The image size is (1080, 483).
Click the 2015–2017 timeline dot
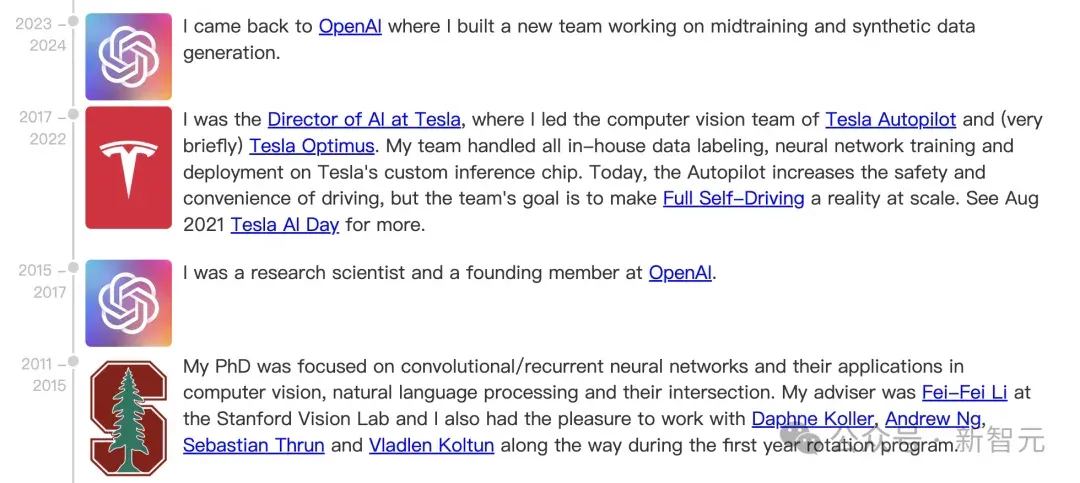(x=73, y=267)
